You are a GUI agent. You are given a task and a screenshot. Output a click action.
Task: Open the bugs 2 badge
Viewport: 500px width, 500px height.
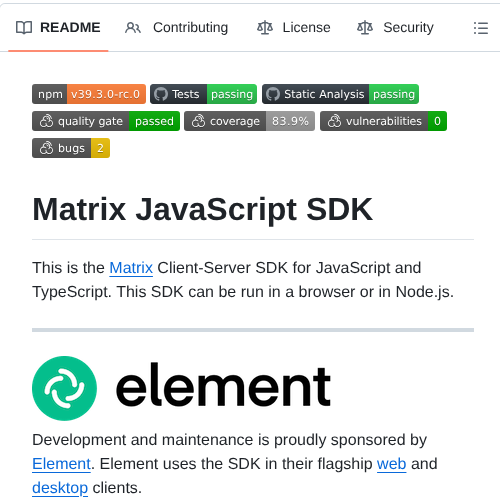click(x=71, y=148)
